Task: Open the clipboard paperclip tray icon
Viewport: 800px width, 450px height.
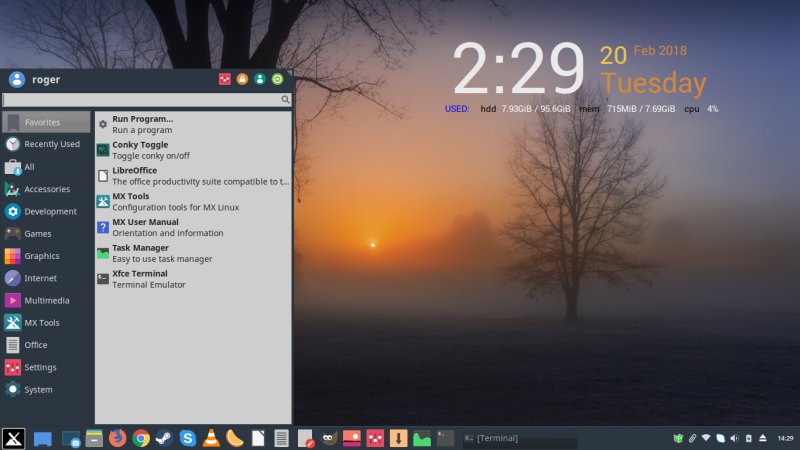Action: pos(692,438)
